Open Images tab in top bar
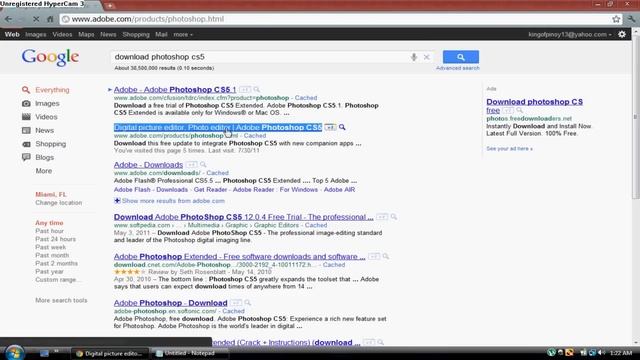Image resolution: width=640 pixels, height=360 pixels. [x=36, y=34]
